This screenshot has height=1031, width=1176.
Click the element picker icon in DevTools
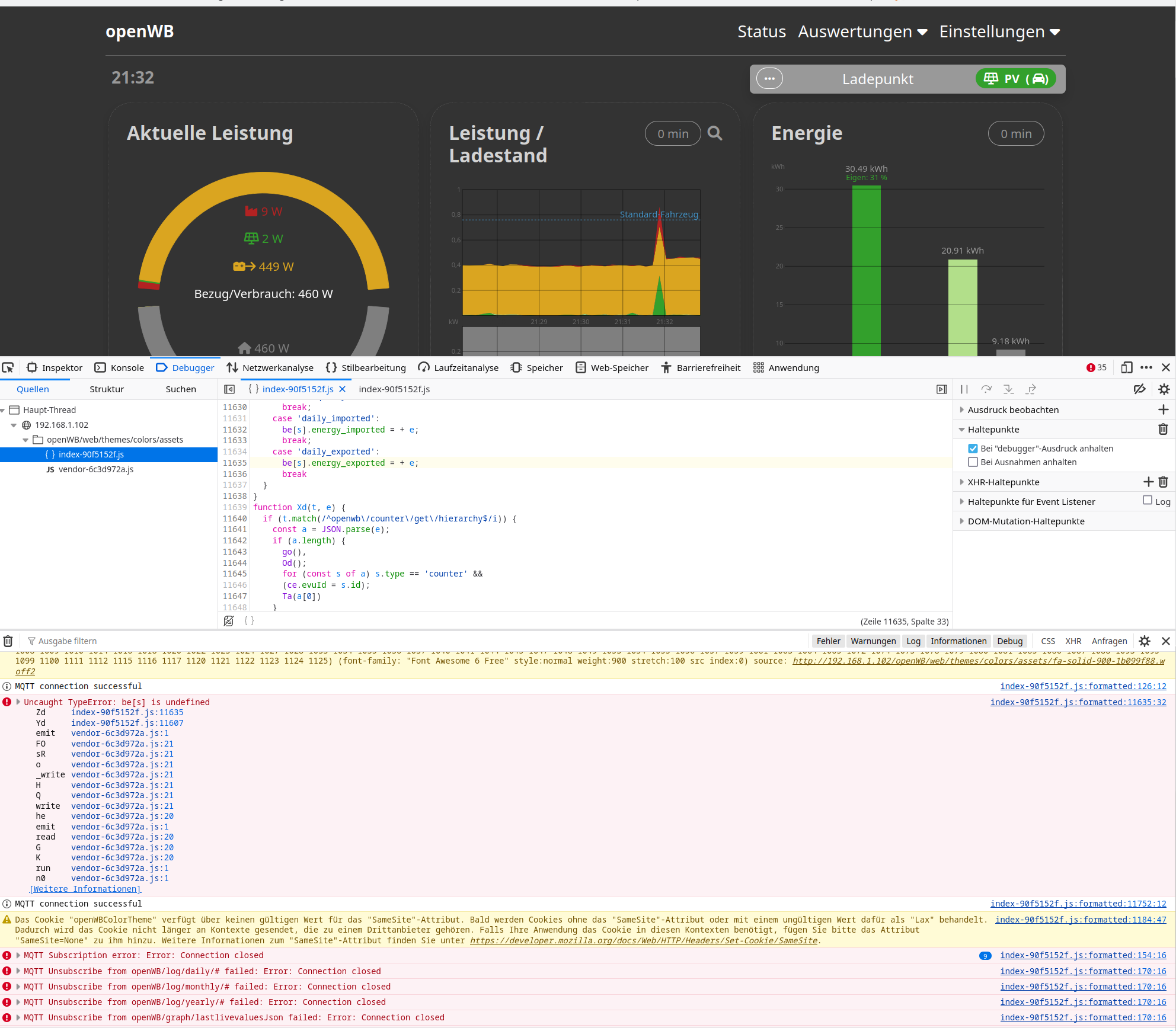click(8, 367)
